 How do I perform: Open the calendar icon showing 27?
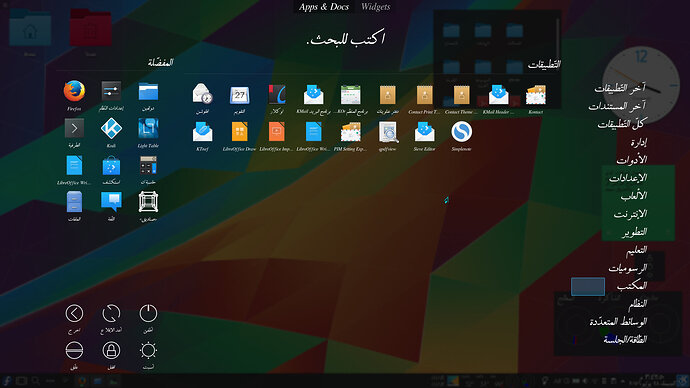pos(239,94)
